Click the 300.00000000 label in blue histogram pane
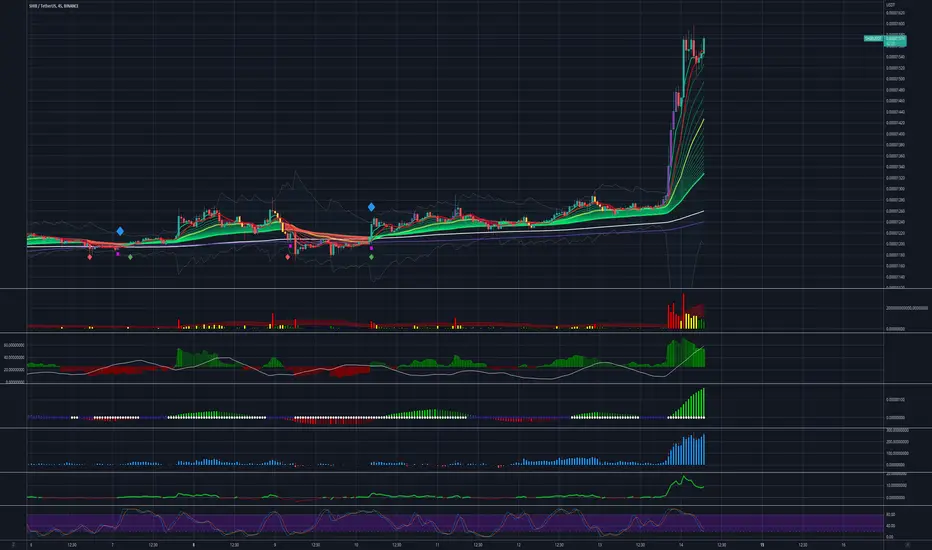The width and height of the screenshot is (932, 550). pyautogui.click(x=898, y=430)
